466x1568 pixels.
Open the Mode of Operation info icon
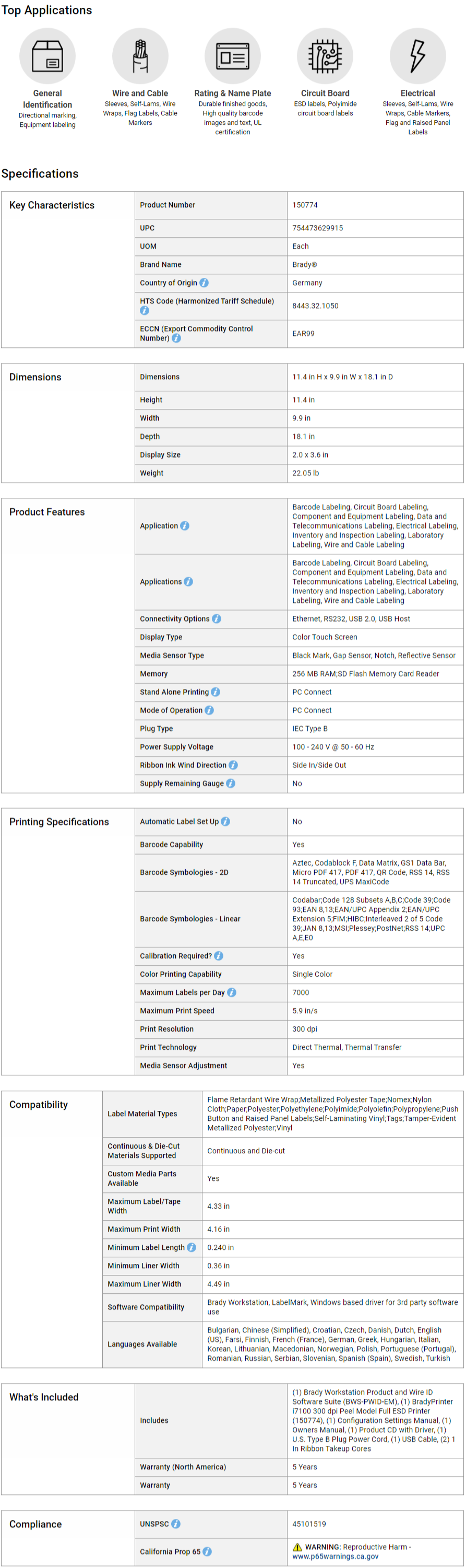coord(209,710)
